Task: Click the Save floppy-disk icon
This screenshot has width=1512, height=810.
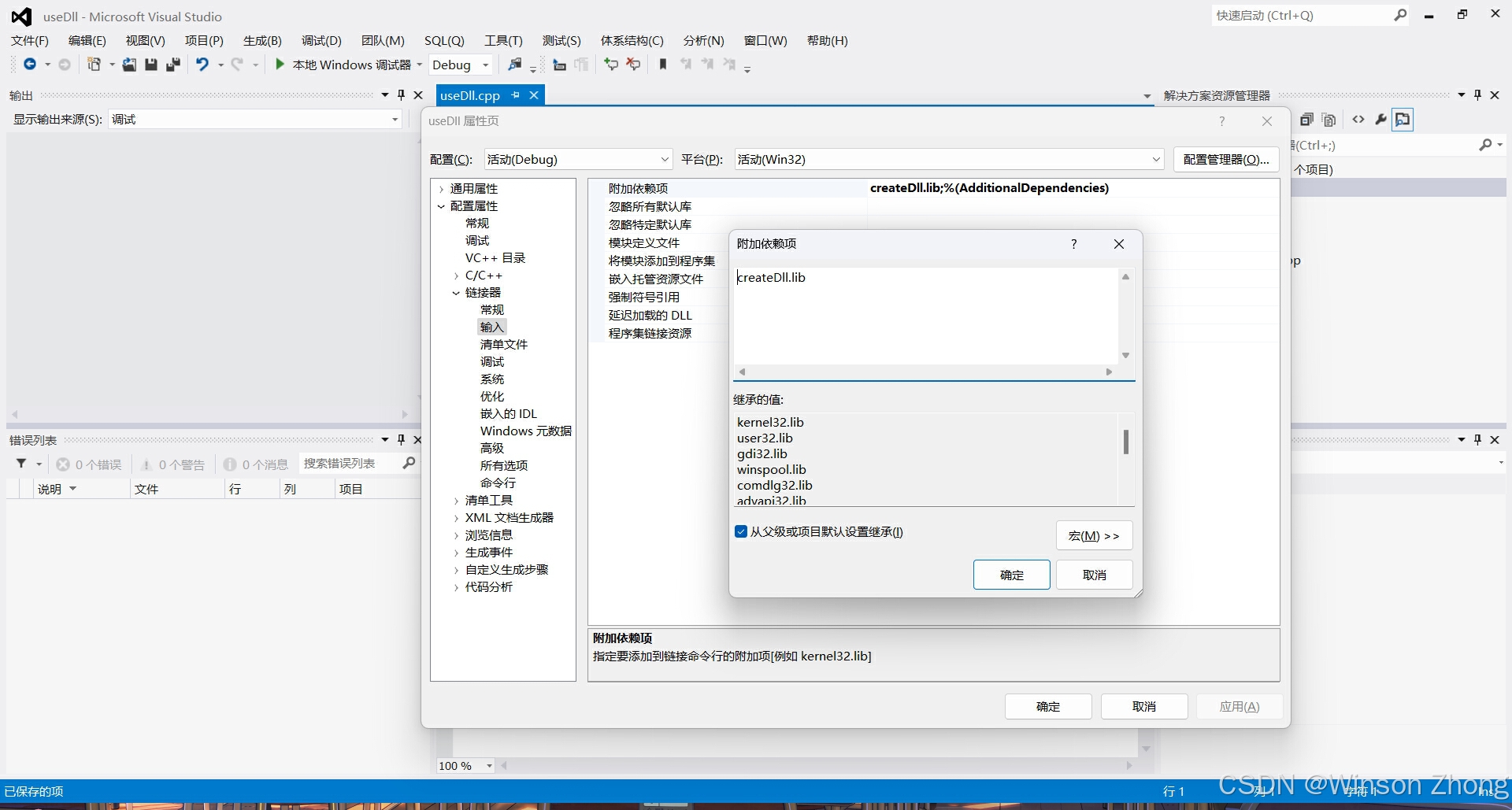Action: click(151, 65)
